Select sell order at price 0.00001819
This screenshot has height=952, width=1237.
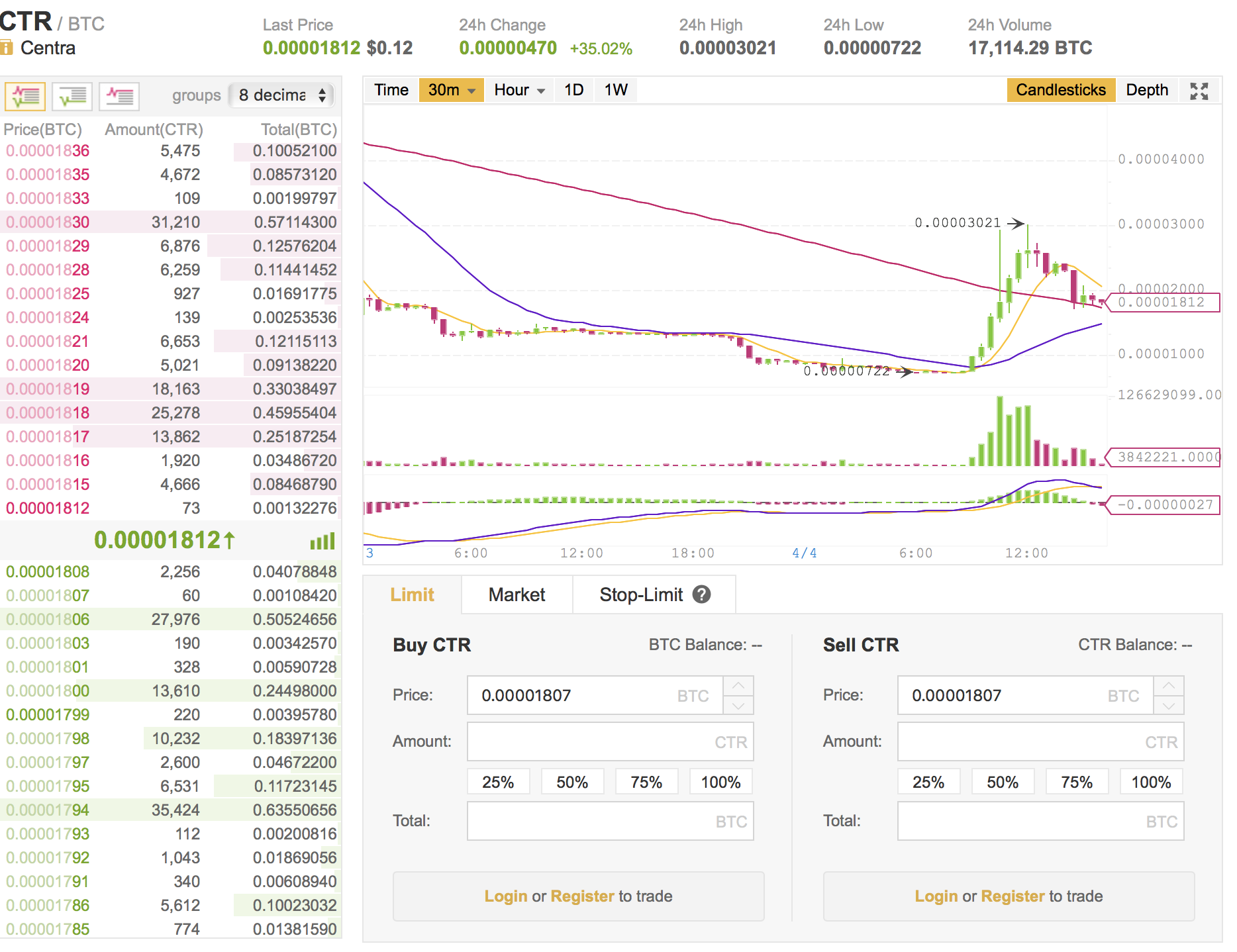click(171, 389)
